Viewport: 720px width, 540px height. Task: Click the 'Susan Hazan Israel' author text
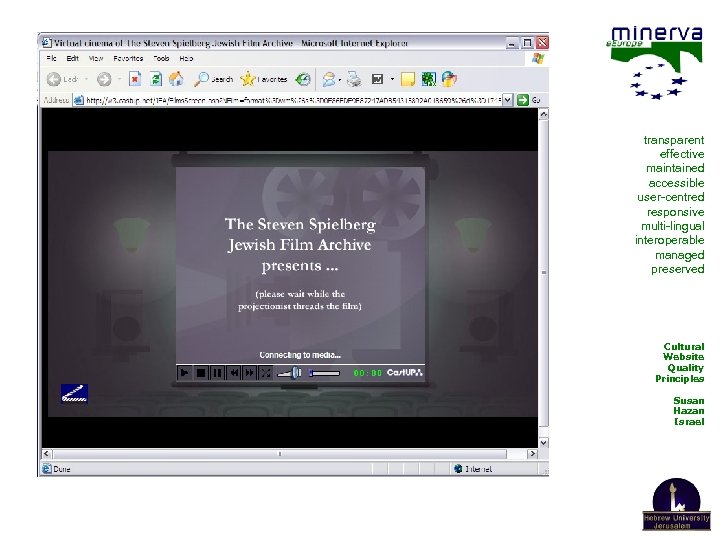(x=689, y=411)
